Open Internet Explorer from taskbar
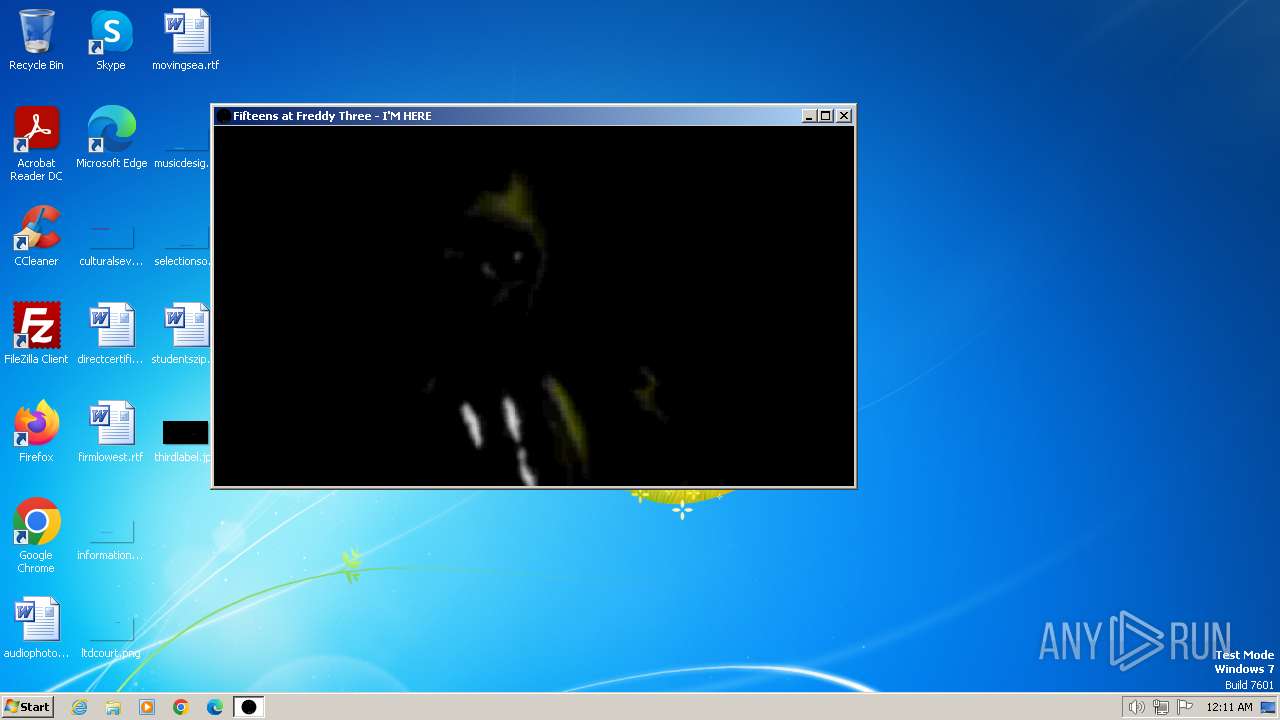The image size is (1280, 720). pos(80,707)
